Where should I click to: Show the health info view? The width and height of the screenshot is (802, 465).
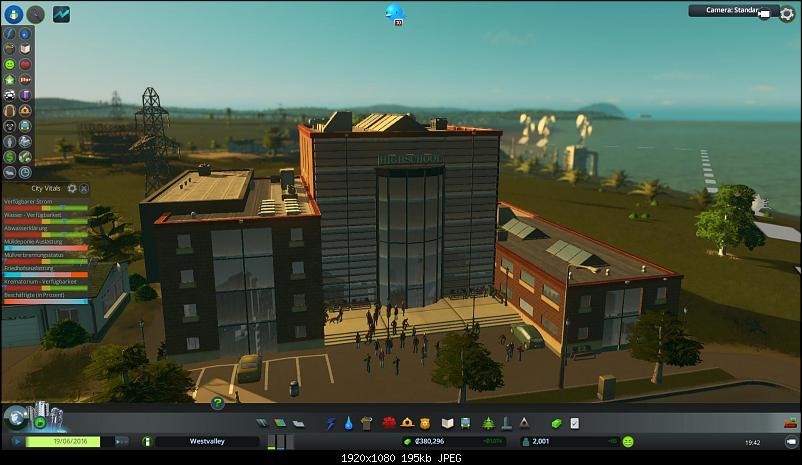tap(25, 64)
